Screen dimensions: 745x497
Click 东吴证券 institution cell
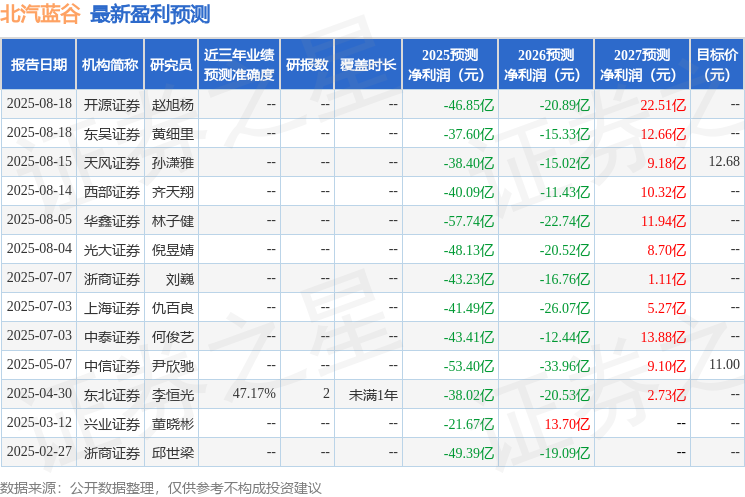pos(112,134)
